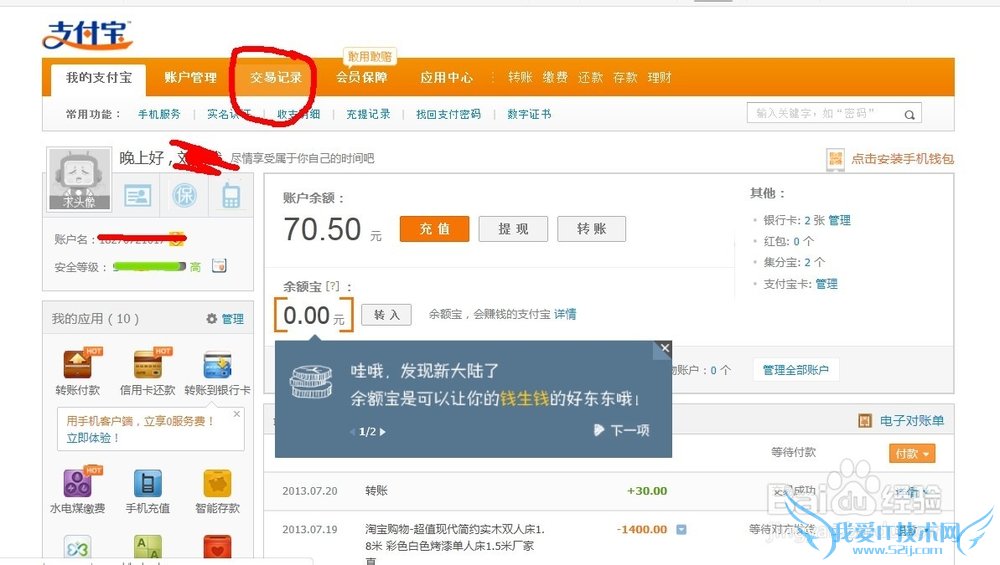Click the 立即体验 link in the tip
Viewport: 1000px width, 565px height.
point(93,438)
